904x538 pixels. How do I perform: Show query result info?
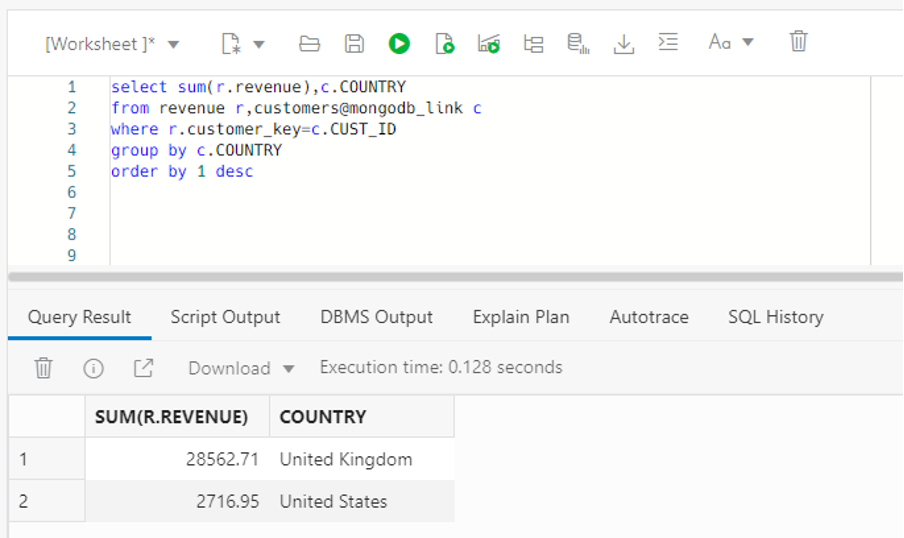(x=93, y=368)
